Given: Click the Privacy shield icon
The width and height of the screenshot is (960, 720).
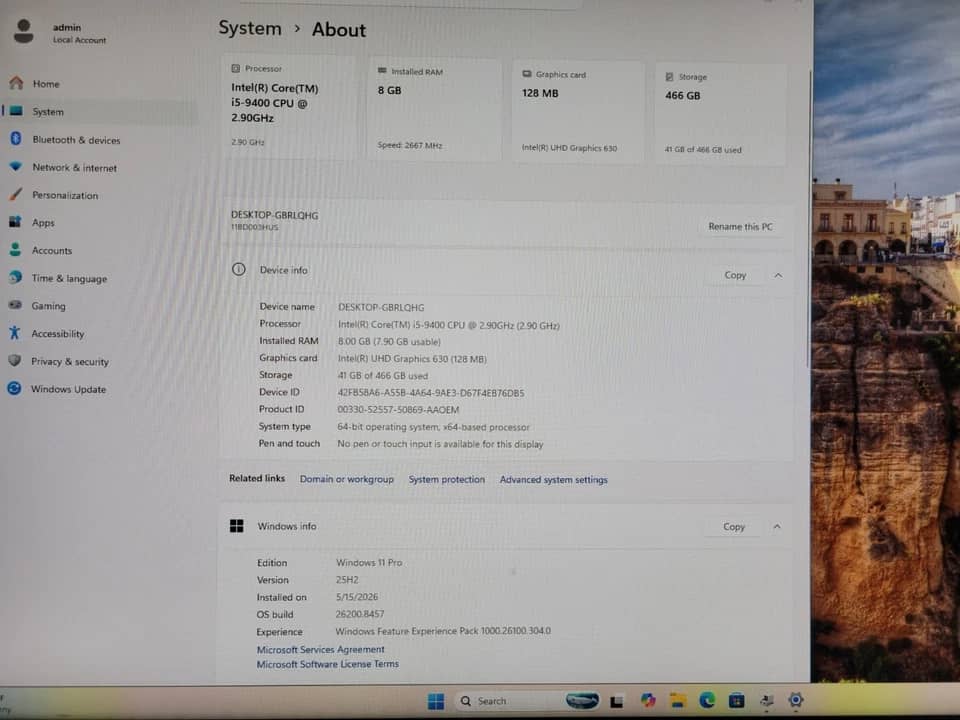Looking at the screenshot, I should click(15, 360).
